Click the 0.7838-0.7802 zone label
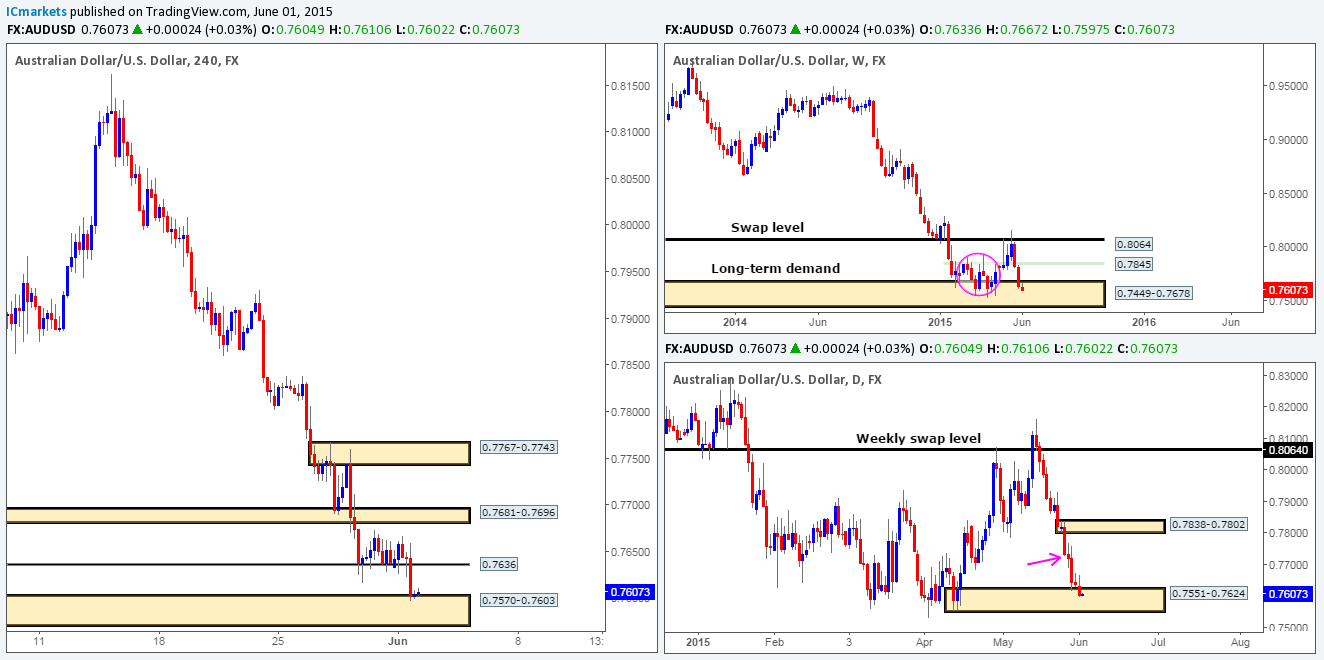Screen dimensions: 1324x660 1208,525
